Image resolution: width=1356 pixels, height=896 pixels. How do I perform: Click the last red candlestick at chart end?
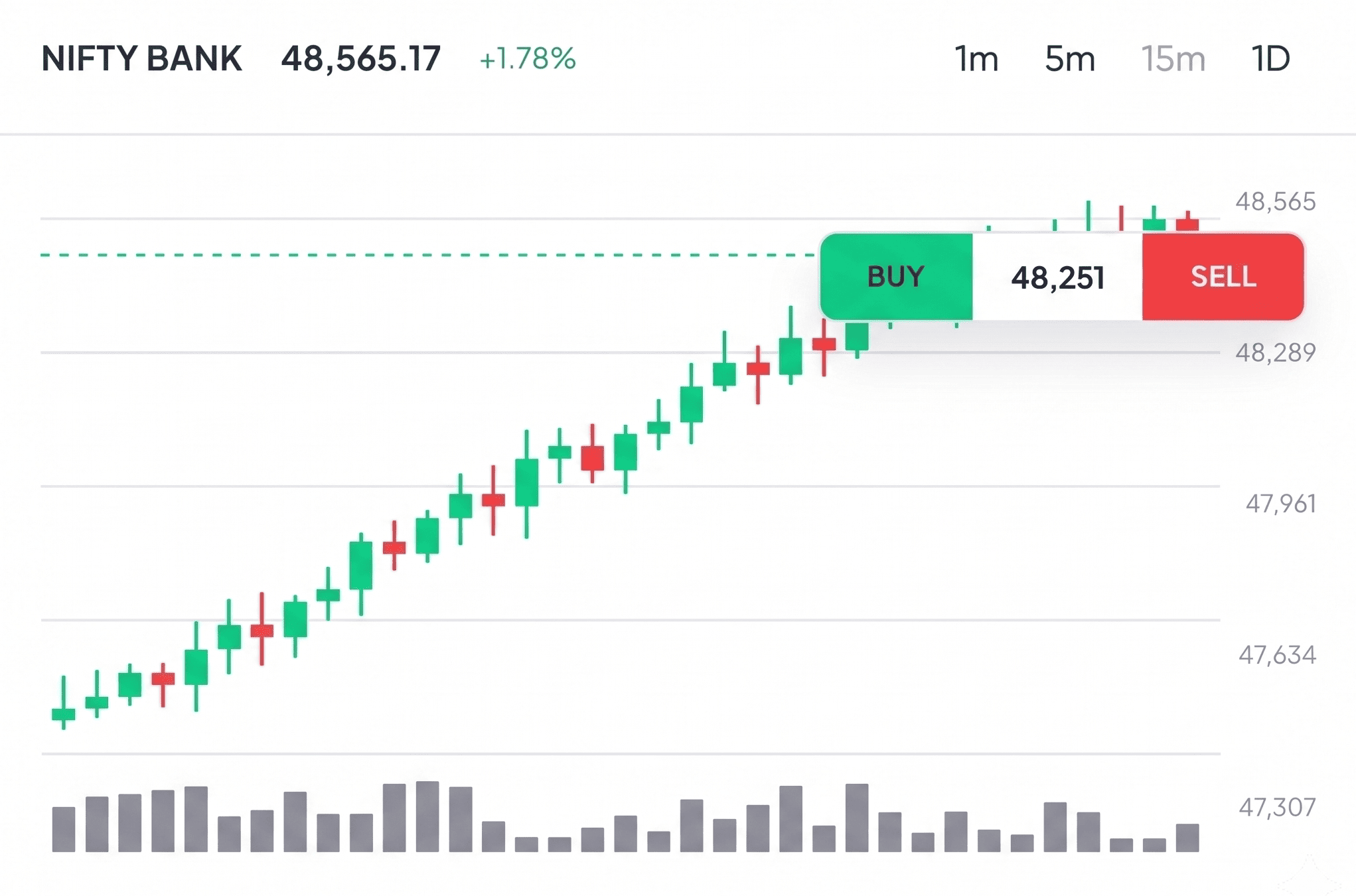(x=1187, y=221)
